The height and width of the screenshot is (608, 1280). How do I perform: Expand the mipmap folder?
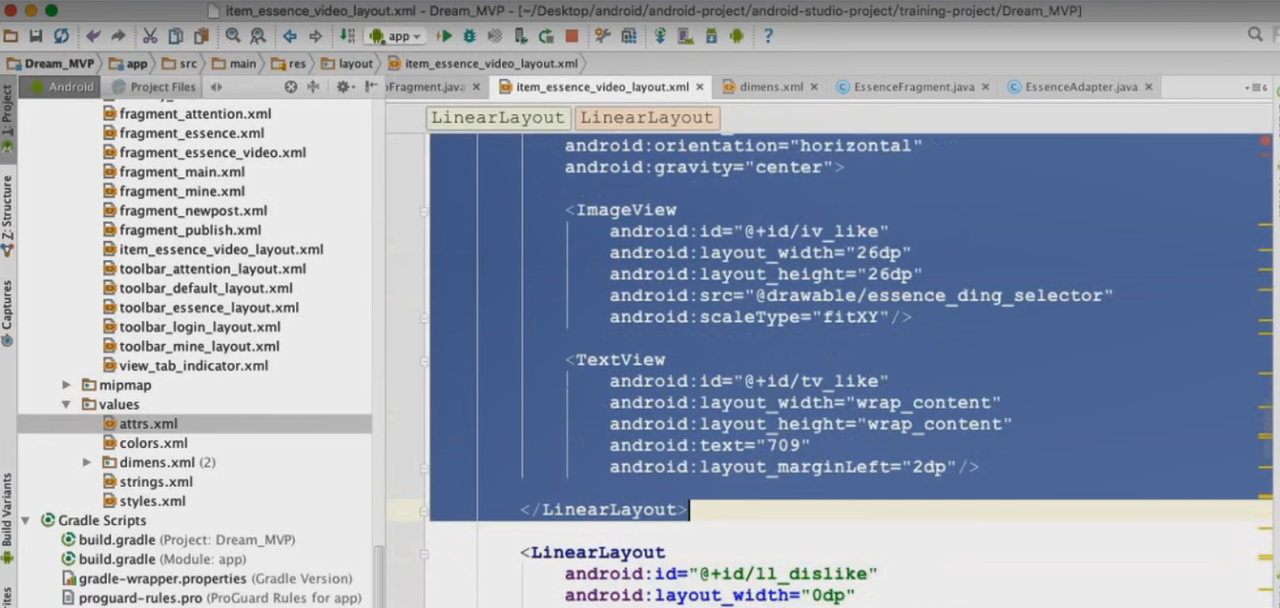click(67, 385)
